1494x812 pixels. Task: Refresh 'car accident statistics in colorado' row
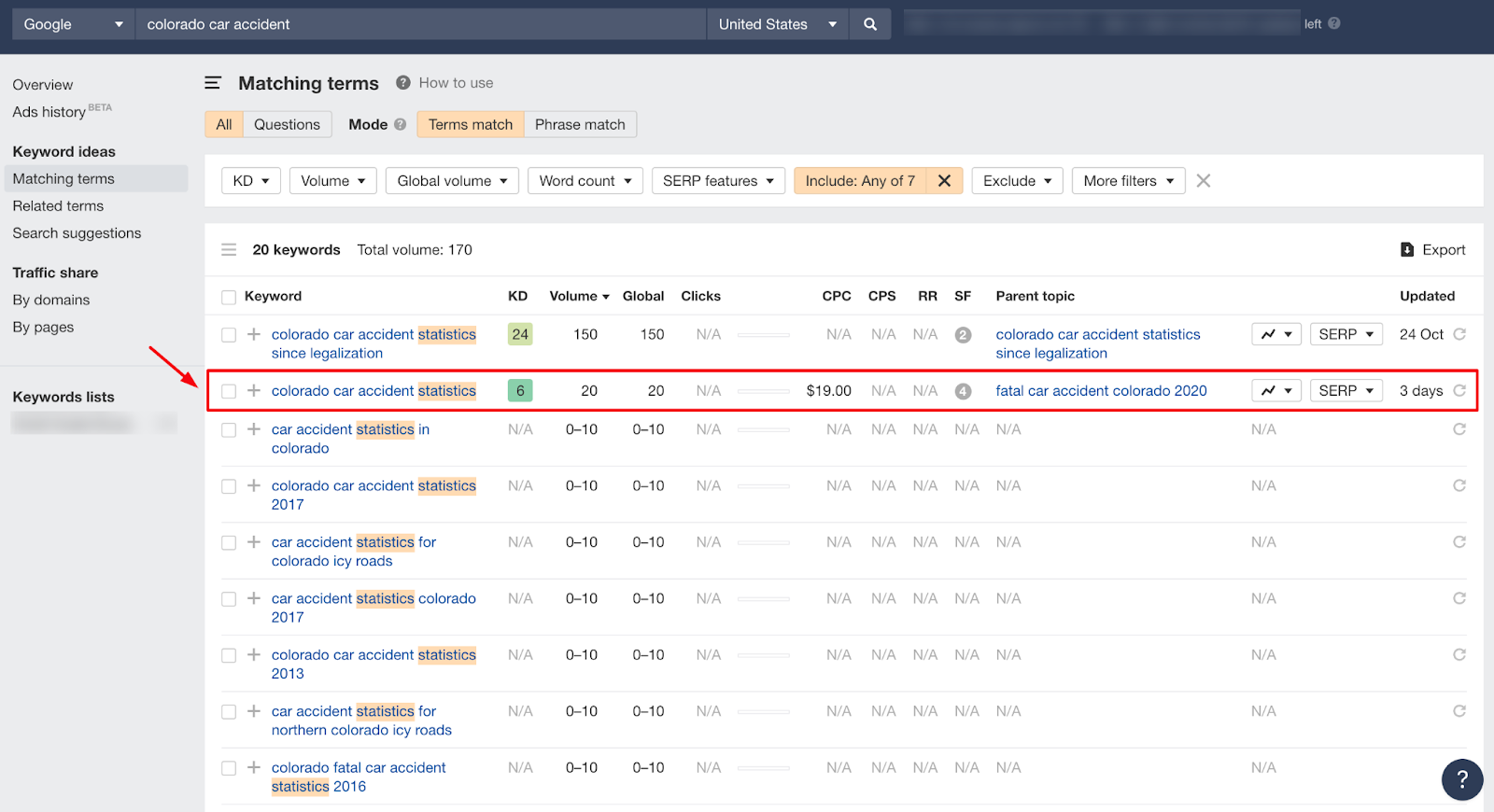[x=1459, y=429]
